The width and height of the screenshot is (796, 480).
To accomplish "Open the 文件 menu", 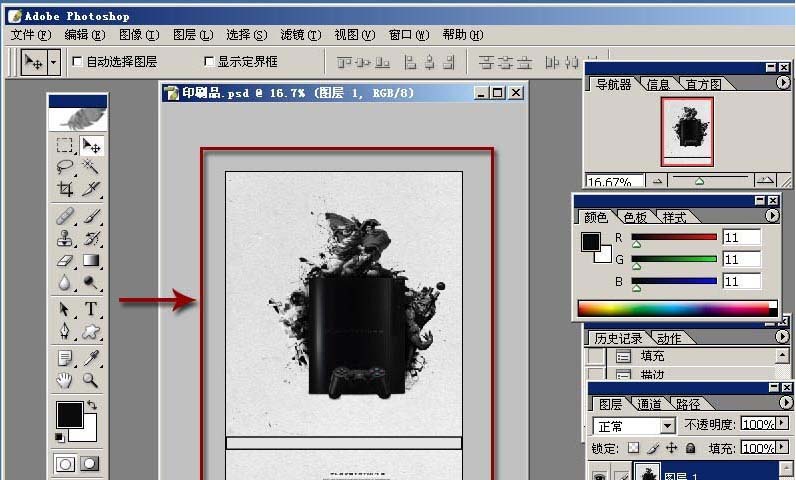I will point(31,35).
